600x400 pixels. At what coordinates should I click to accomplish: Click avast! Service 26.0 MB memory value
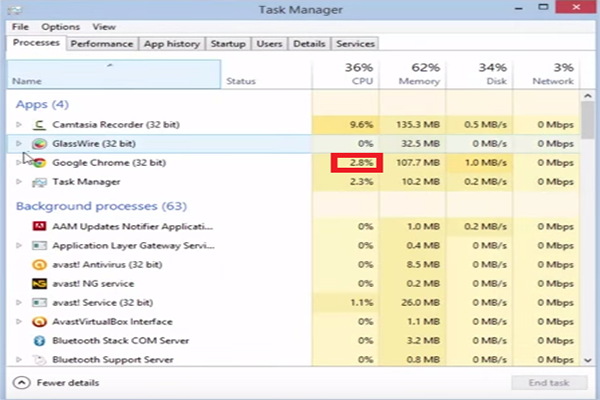tap(421, 303)
